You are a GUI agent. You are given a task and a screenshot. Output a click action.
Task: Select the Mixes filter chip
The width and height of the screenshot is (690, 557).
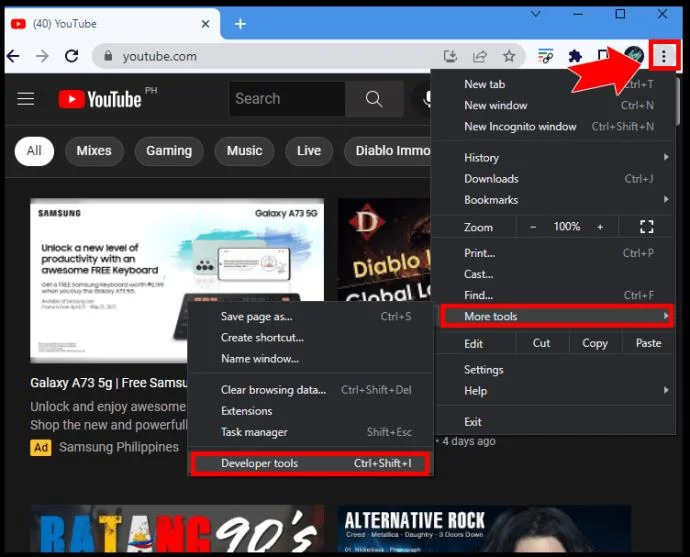94,151
